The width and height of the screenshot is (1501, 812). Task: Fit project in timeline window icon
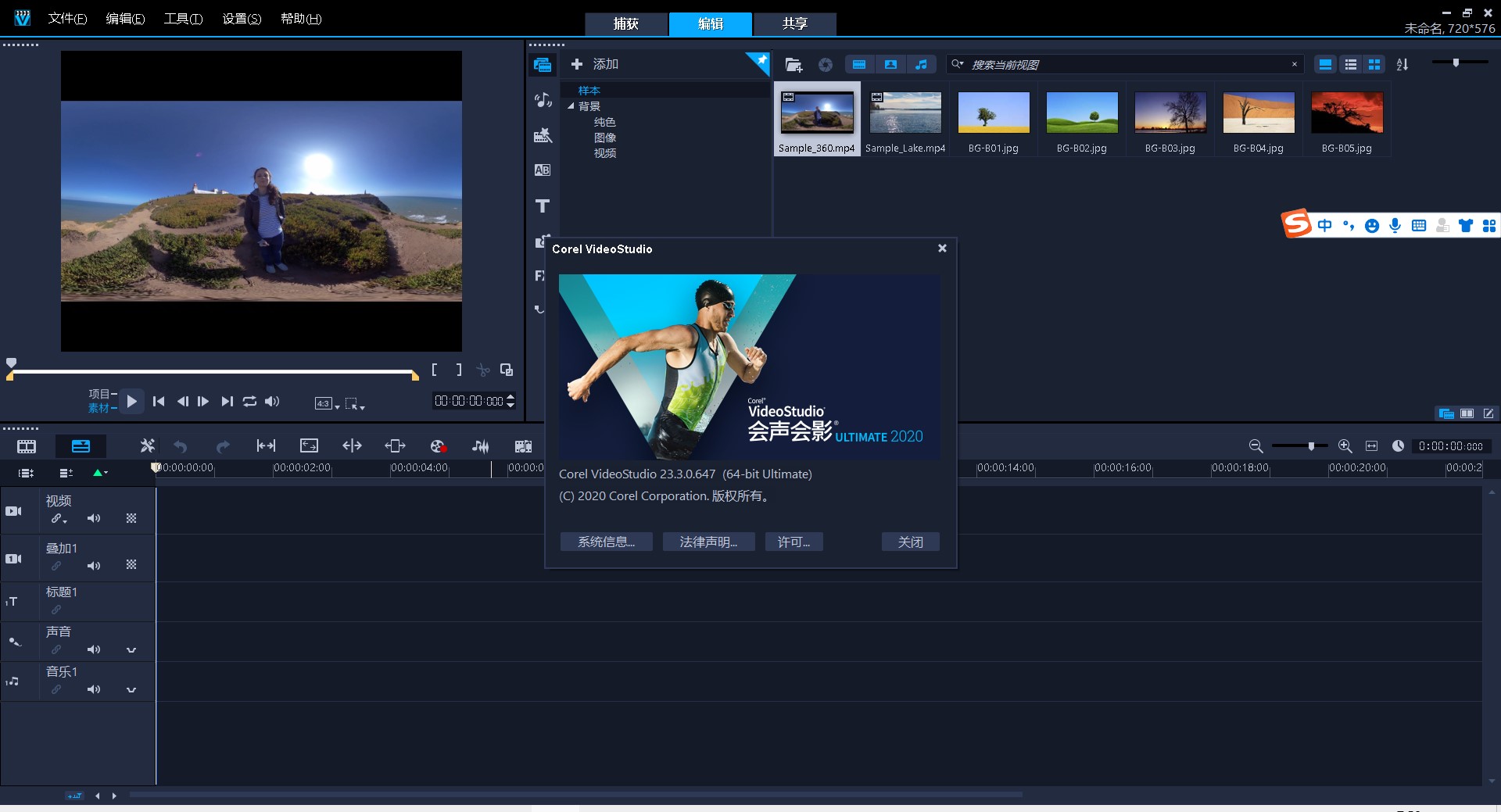(1371, 446)
